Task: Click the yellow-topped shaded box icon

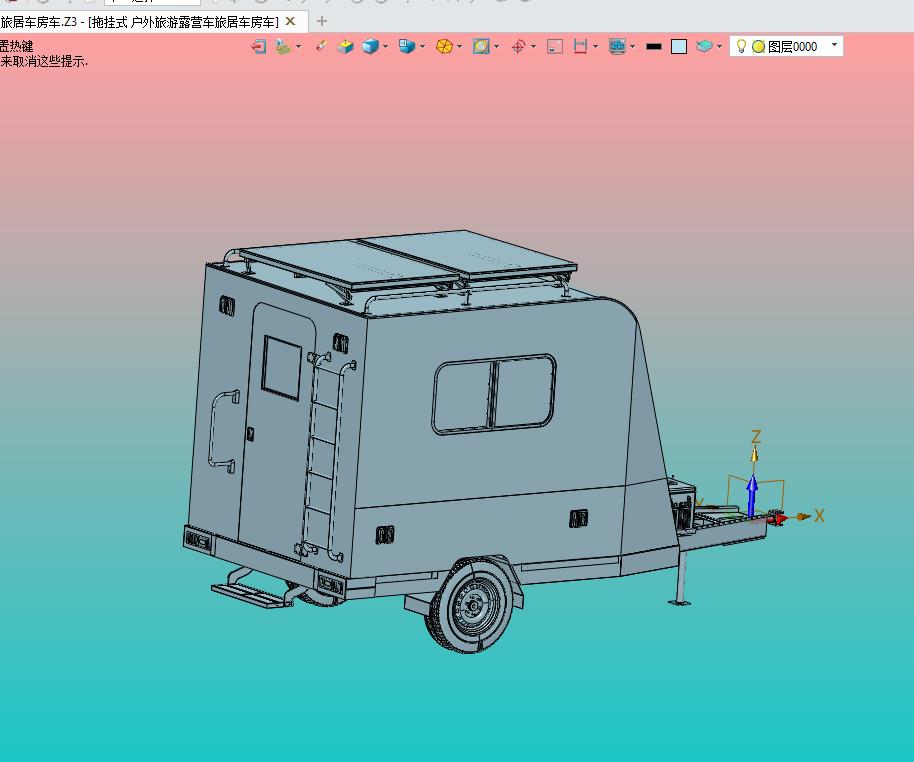Action: click(x=346, y=46)
